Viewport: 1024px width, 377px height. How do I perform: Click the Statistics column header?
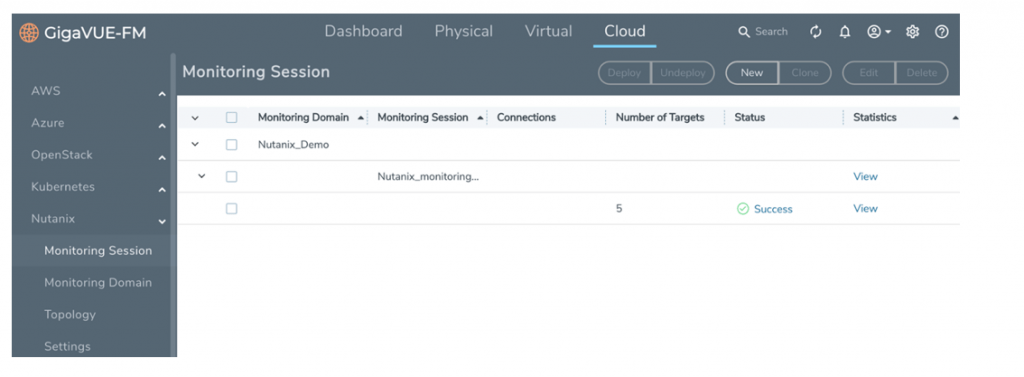[x=874, y=118]
